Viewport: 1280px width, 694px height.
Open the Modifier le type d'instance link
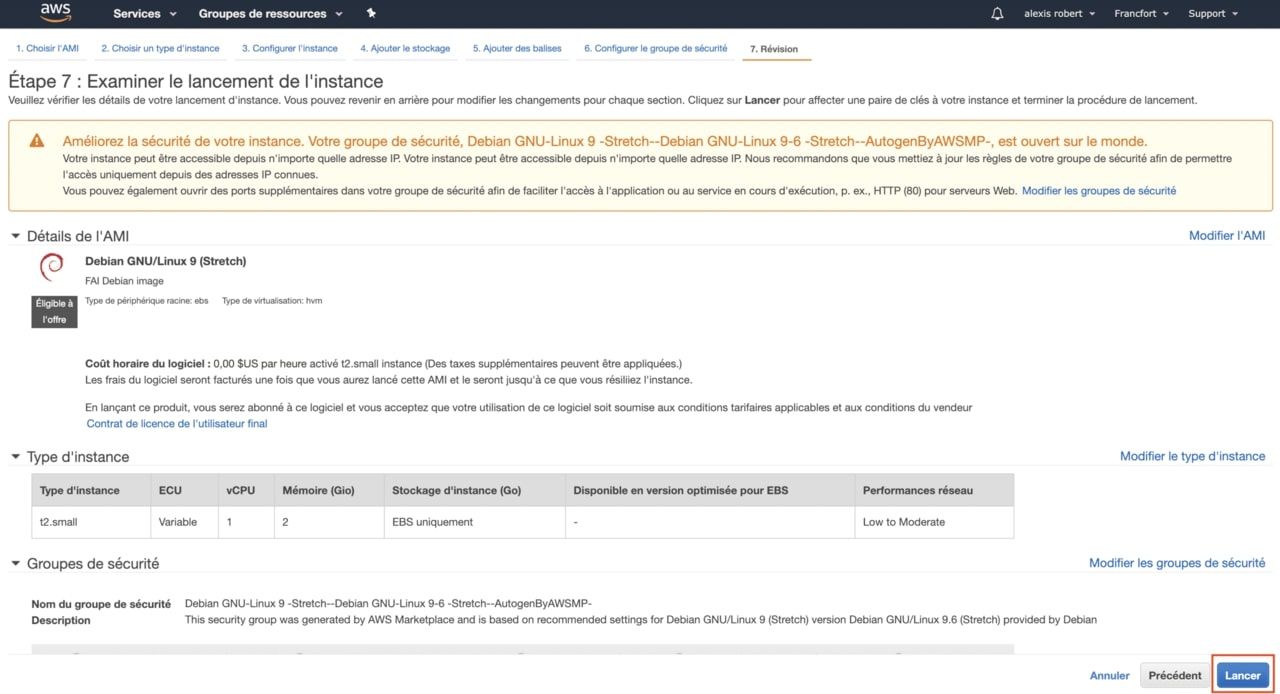click(x=1192, y=456)
